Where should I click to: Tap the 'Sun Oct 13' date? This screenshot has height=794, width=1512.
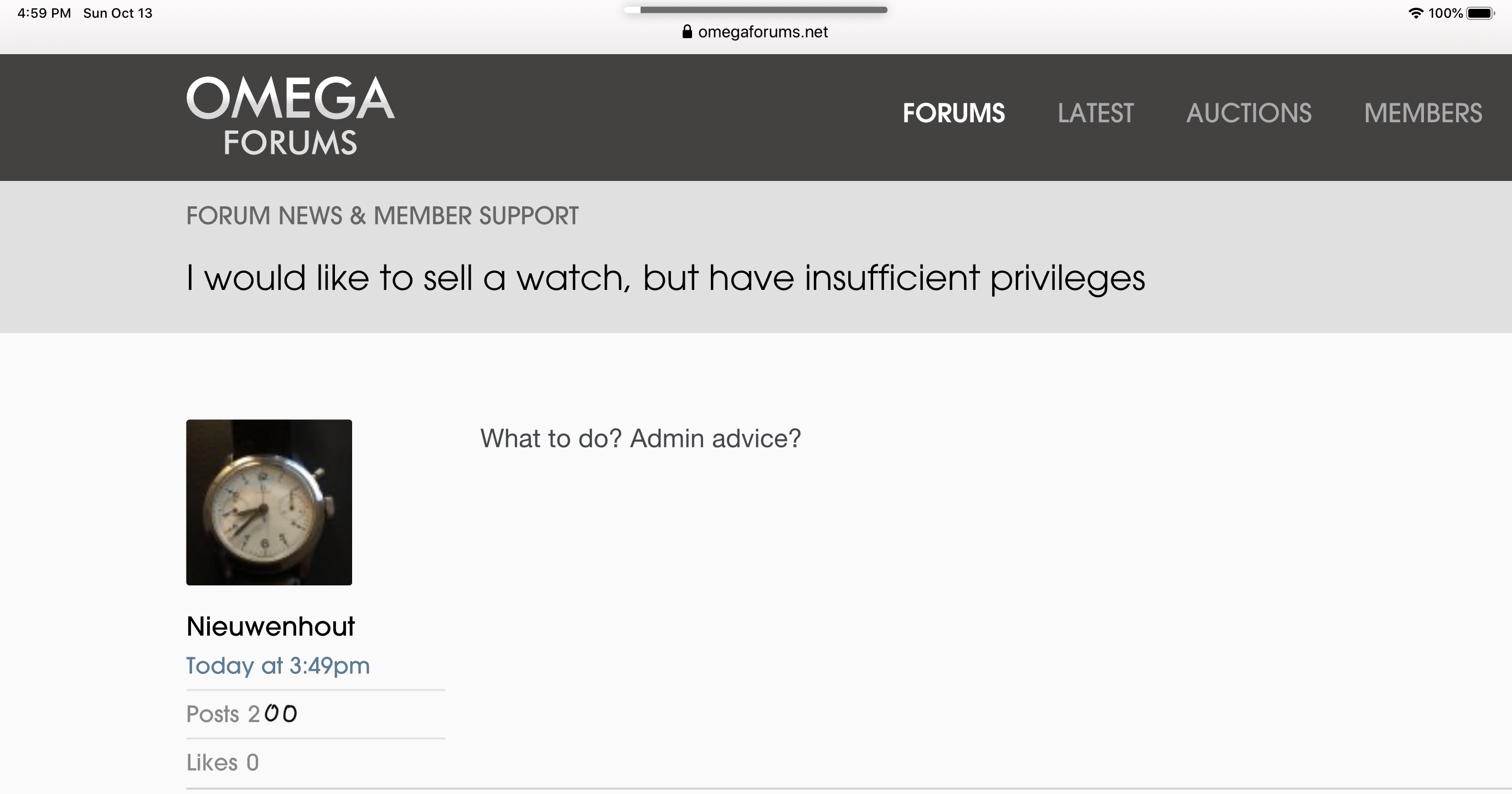point(117,13)
